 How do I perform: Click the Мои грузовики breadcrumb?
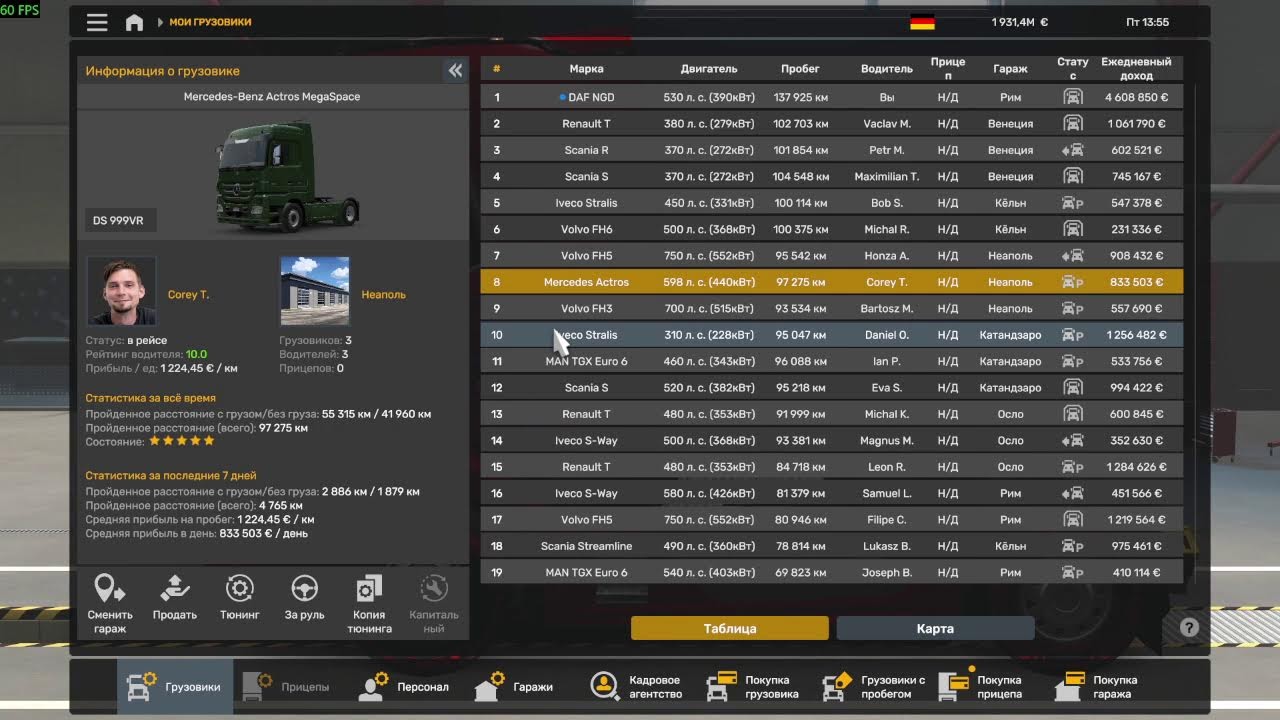(210, 22)
